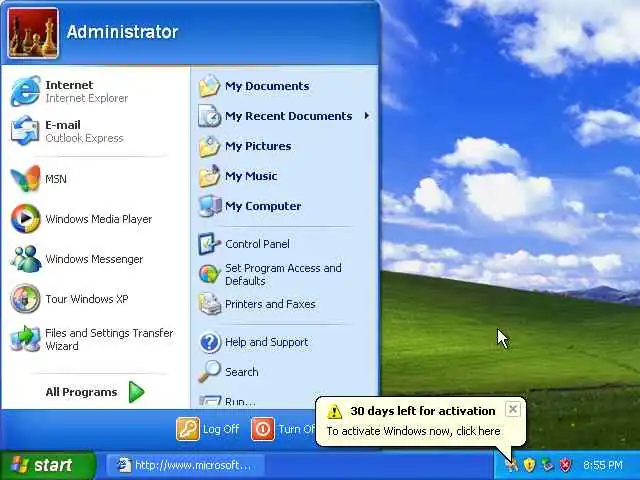
Task: Open Printers and Faxes icon
Action: pos(210,304)
